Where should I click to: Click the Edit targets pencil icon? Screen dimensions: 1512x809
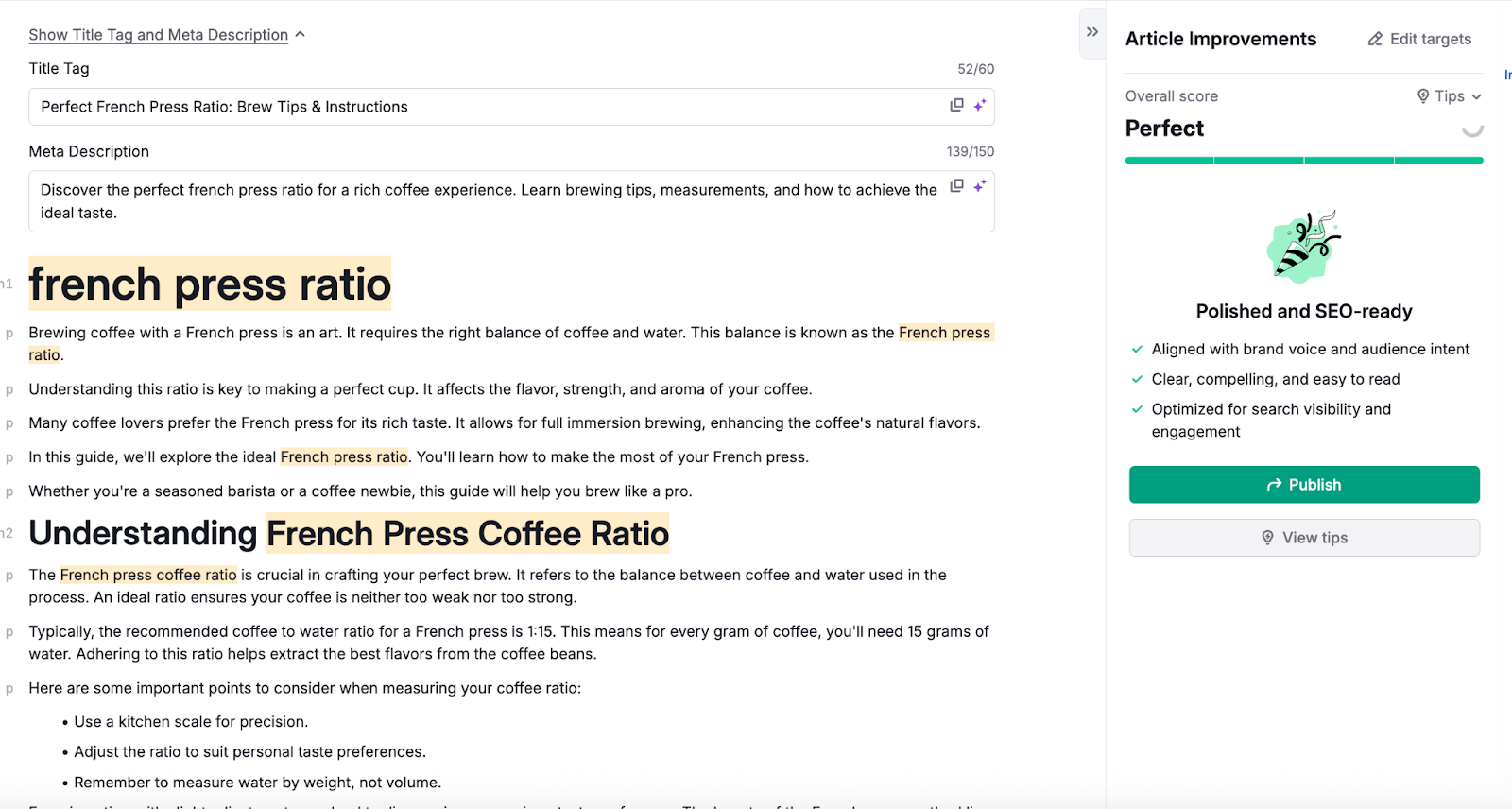(x=1375, y=39)
